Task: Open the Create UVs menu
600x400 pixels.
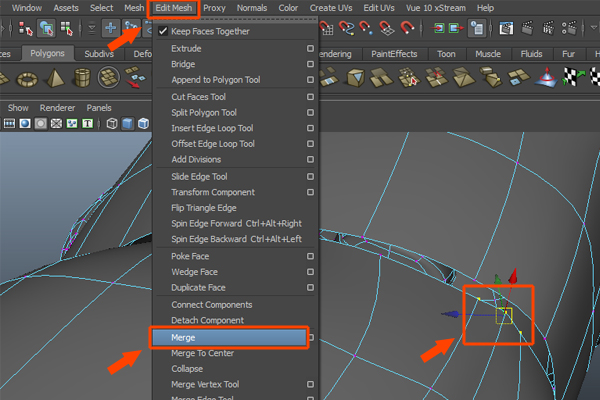Action: (329, 8)
